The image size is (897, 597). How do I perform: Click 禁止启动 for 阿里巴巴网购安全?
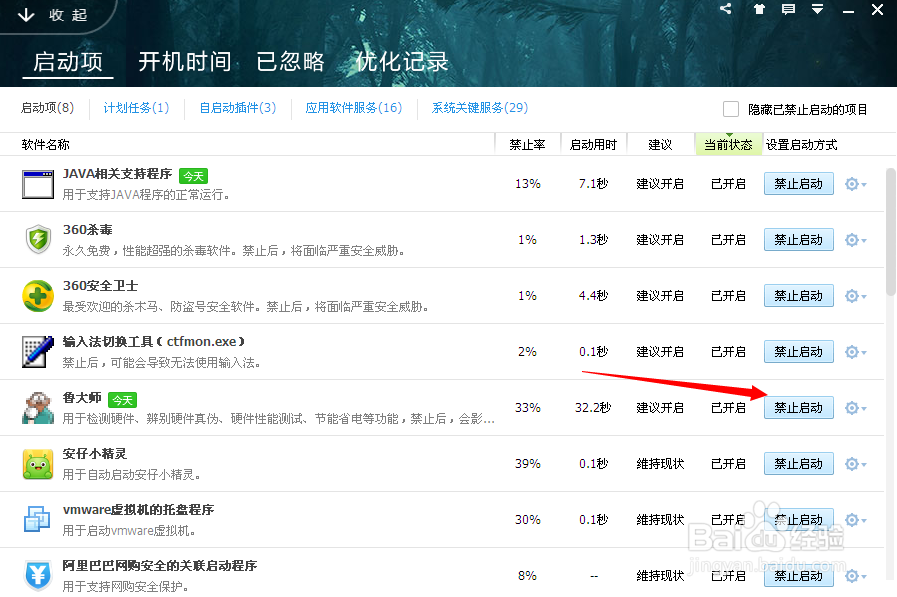point(799,576)
